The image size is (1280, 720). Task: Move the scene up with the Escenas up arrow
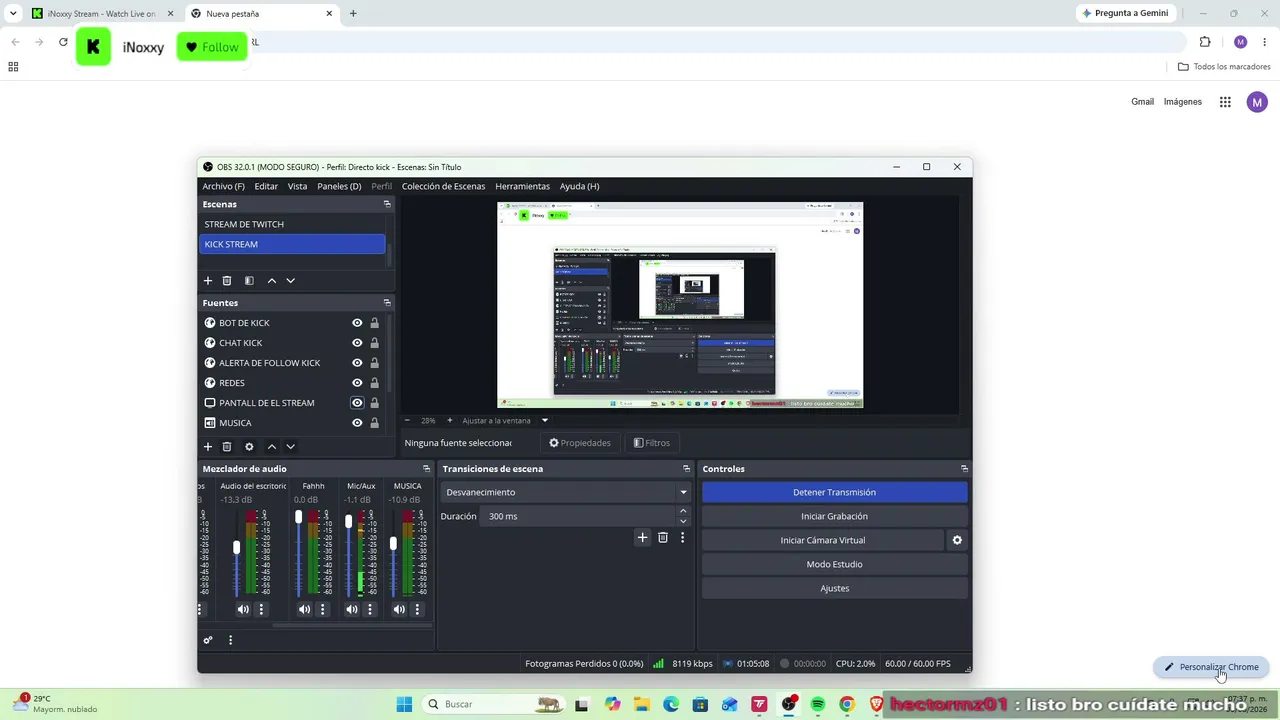point(271,281)
